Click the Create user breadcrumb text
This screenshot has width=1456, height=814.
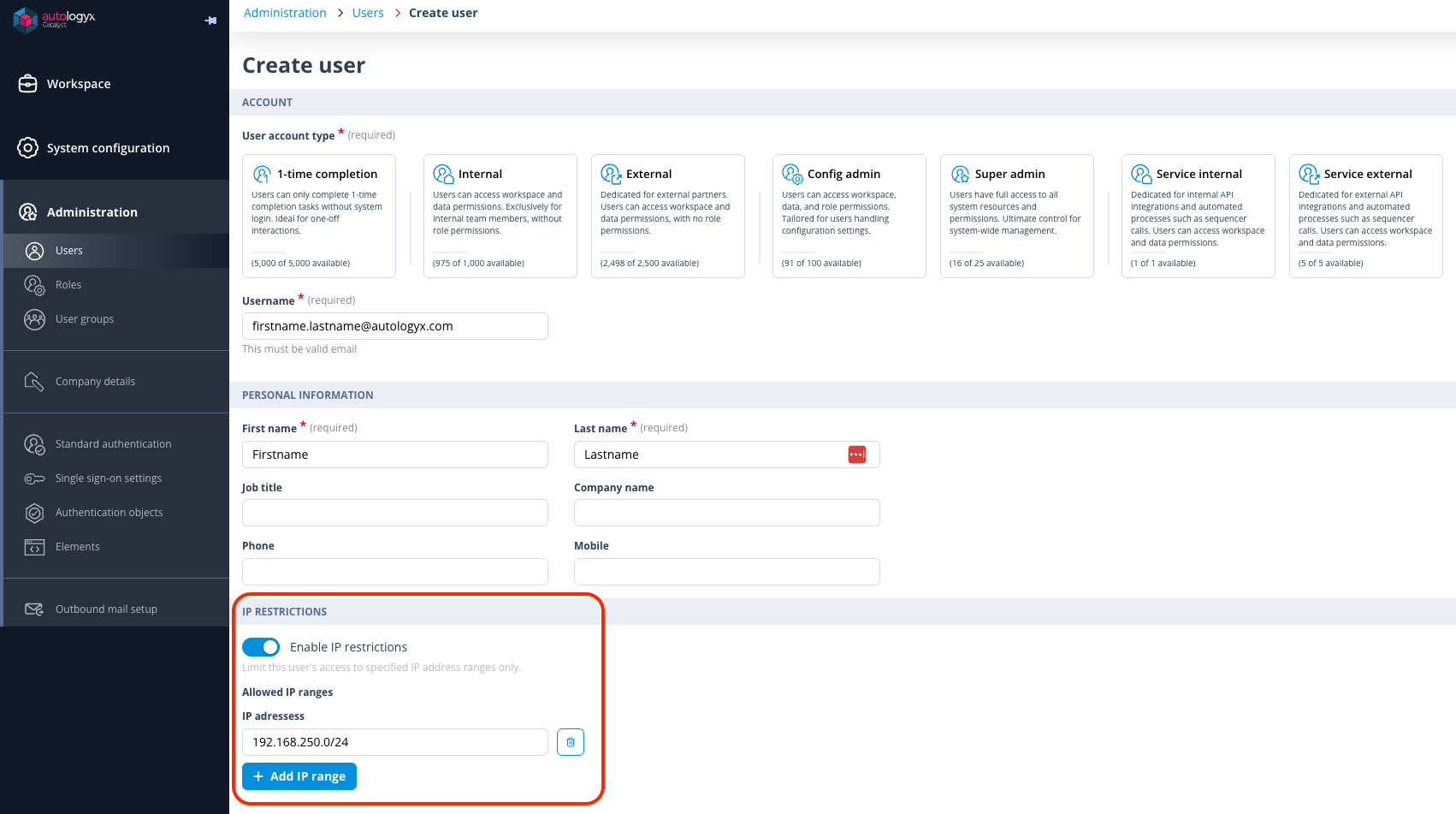click(443, 13)
